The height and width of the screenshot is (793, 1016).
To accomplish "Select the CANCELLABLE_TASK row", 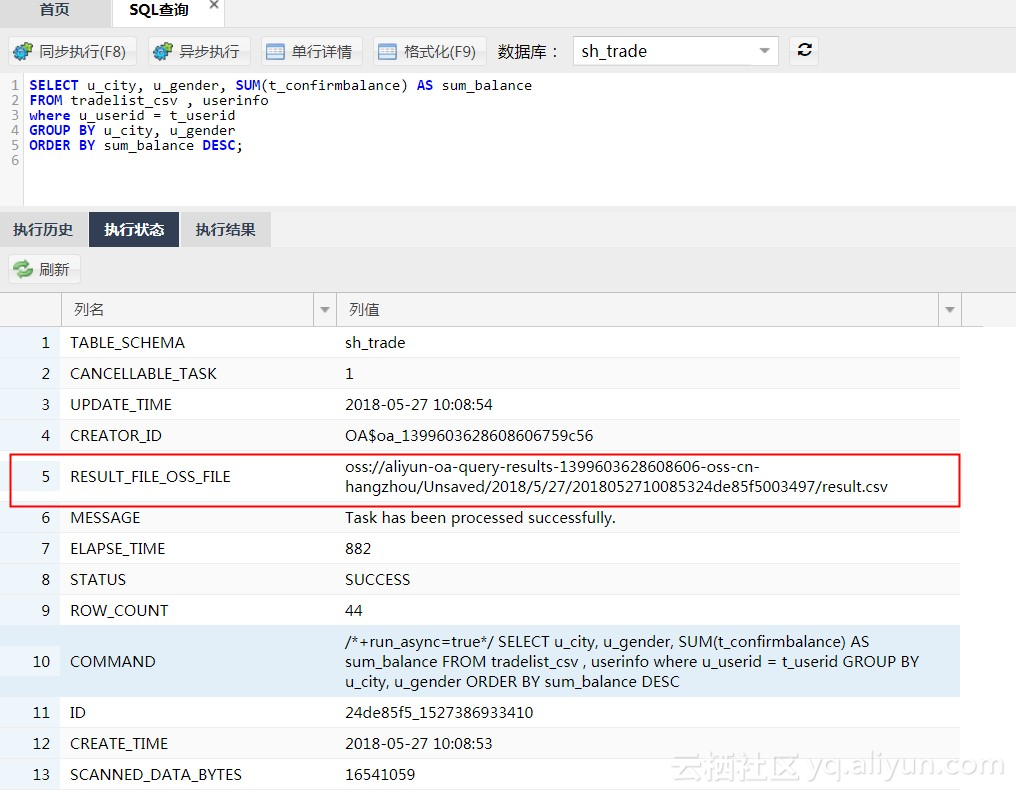I will (479, 374).
